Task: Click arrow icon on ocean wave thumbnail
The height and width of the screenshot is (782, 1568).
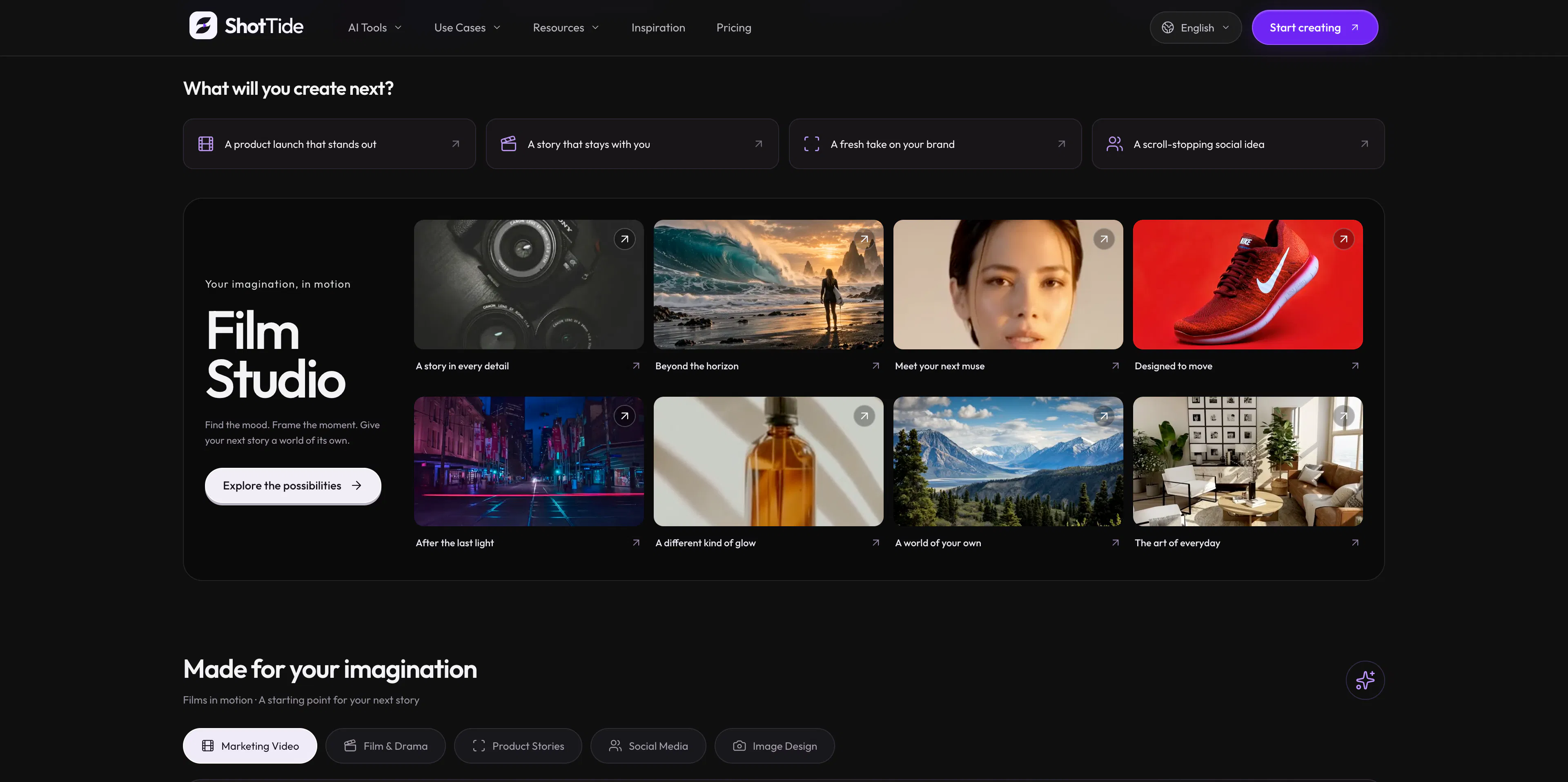Action: pyautogui.click(x=864, y=239)
